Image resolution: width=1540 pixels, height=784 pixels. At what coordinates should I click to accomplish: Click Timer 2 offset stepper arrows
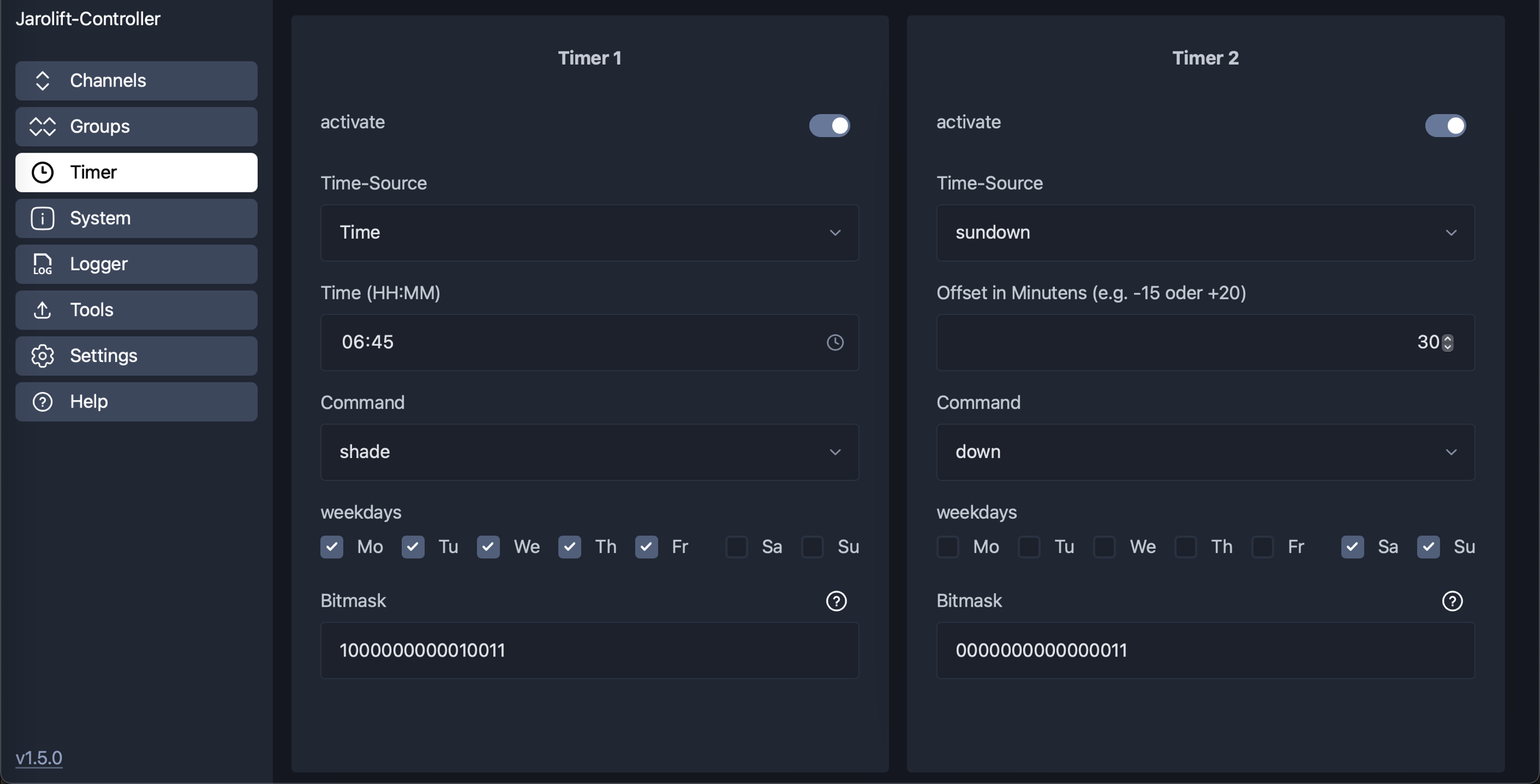1448,342
